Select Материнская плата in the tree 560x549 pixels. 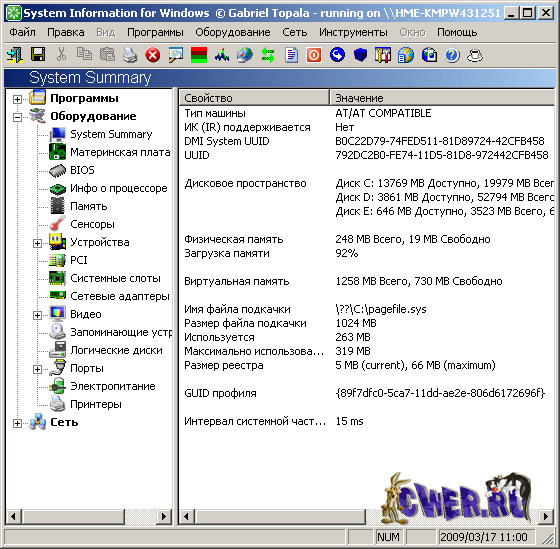[x=120, y=152]
